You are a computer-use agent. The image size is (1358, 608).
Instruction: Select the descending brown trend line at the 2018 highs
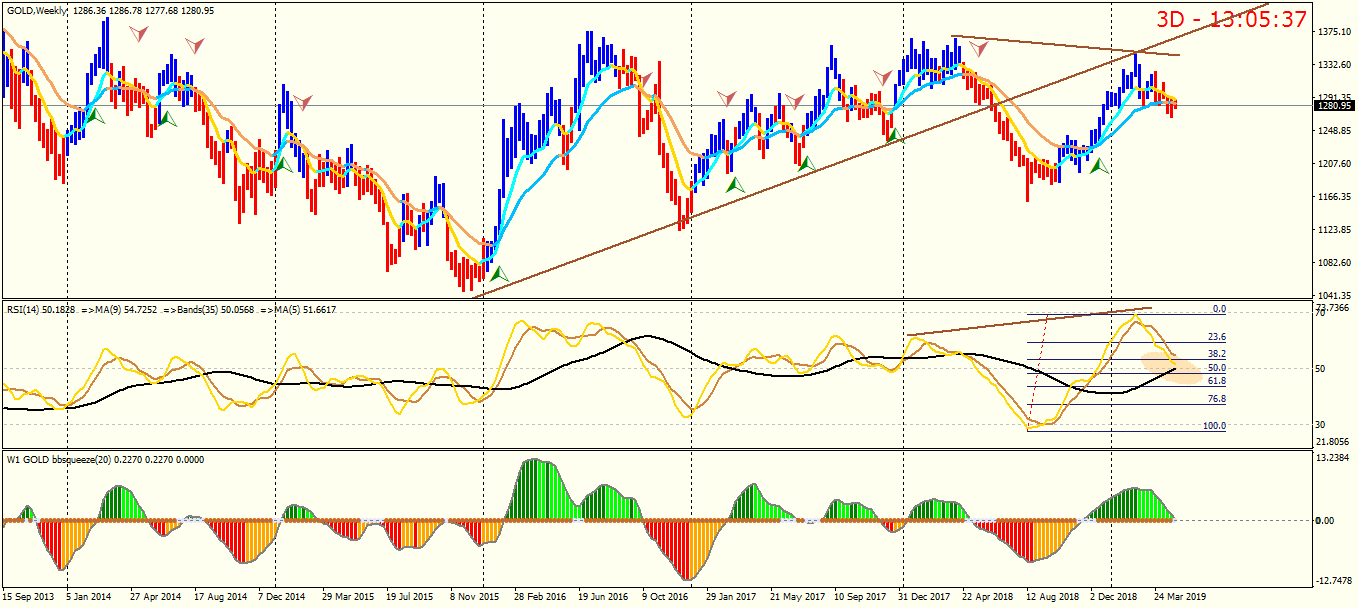pyautogui.click(x=1065, y=46)
